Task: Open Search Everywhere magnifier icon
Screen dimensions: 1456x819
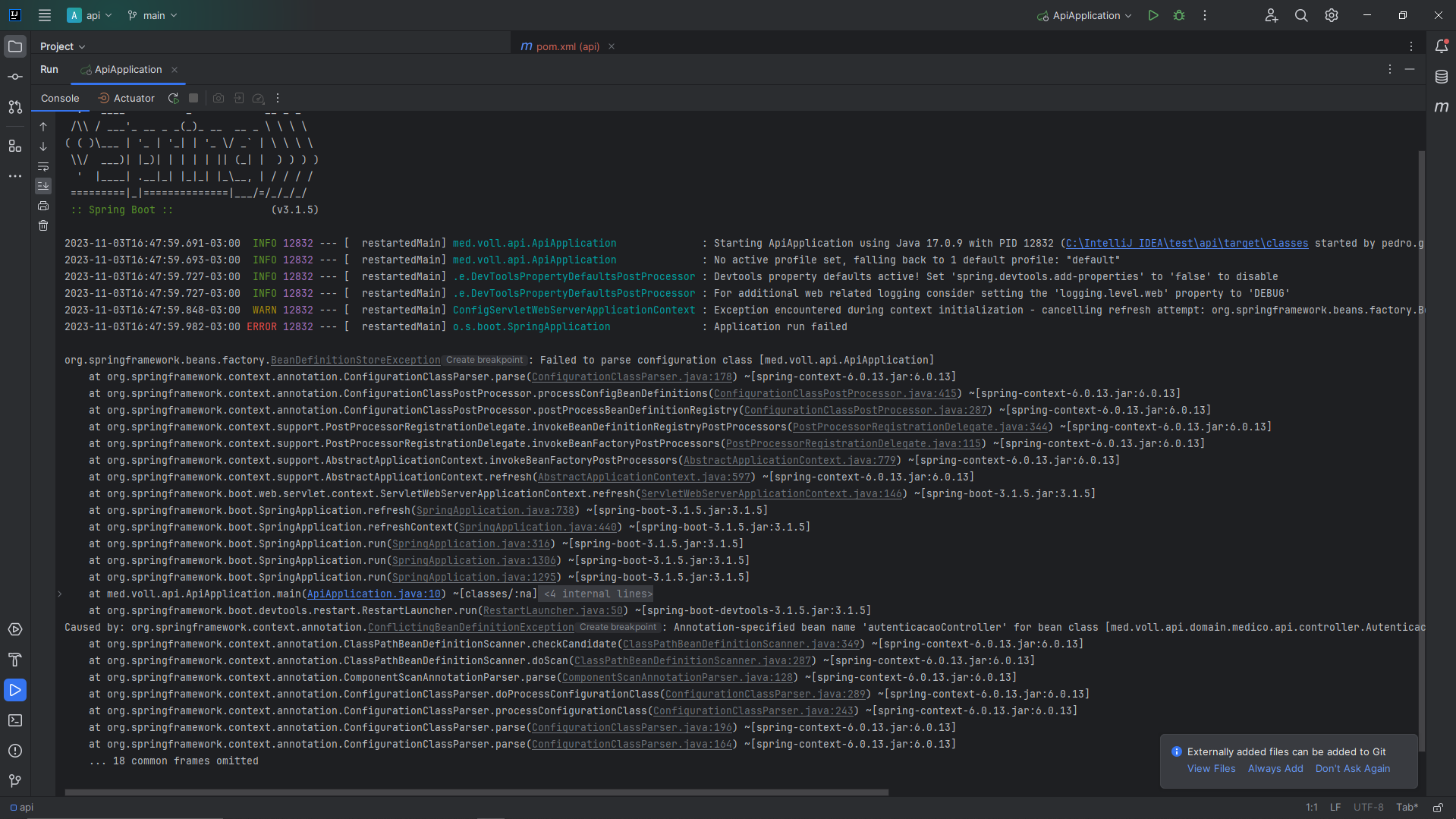Action: pyautogui.click(x=1301, y=15)
